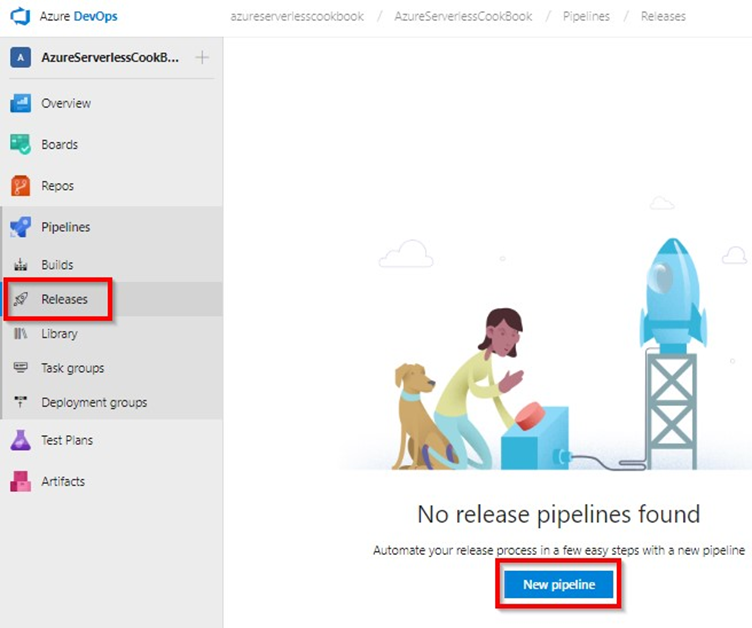Click the AzureServerlessCookB... project title
752x628 pixels.
point(110,58)
